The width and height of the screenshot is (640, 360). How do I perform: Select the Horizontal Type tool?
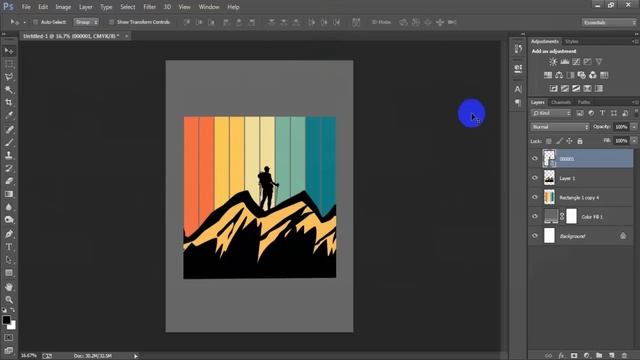9,247
